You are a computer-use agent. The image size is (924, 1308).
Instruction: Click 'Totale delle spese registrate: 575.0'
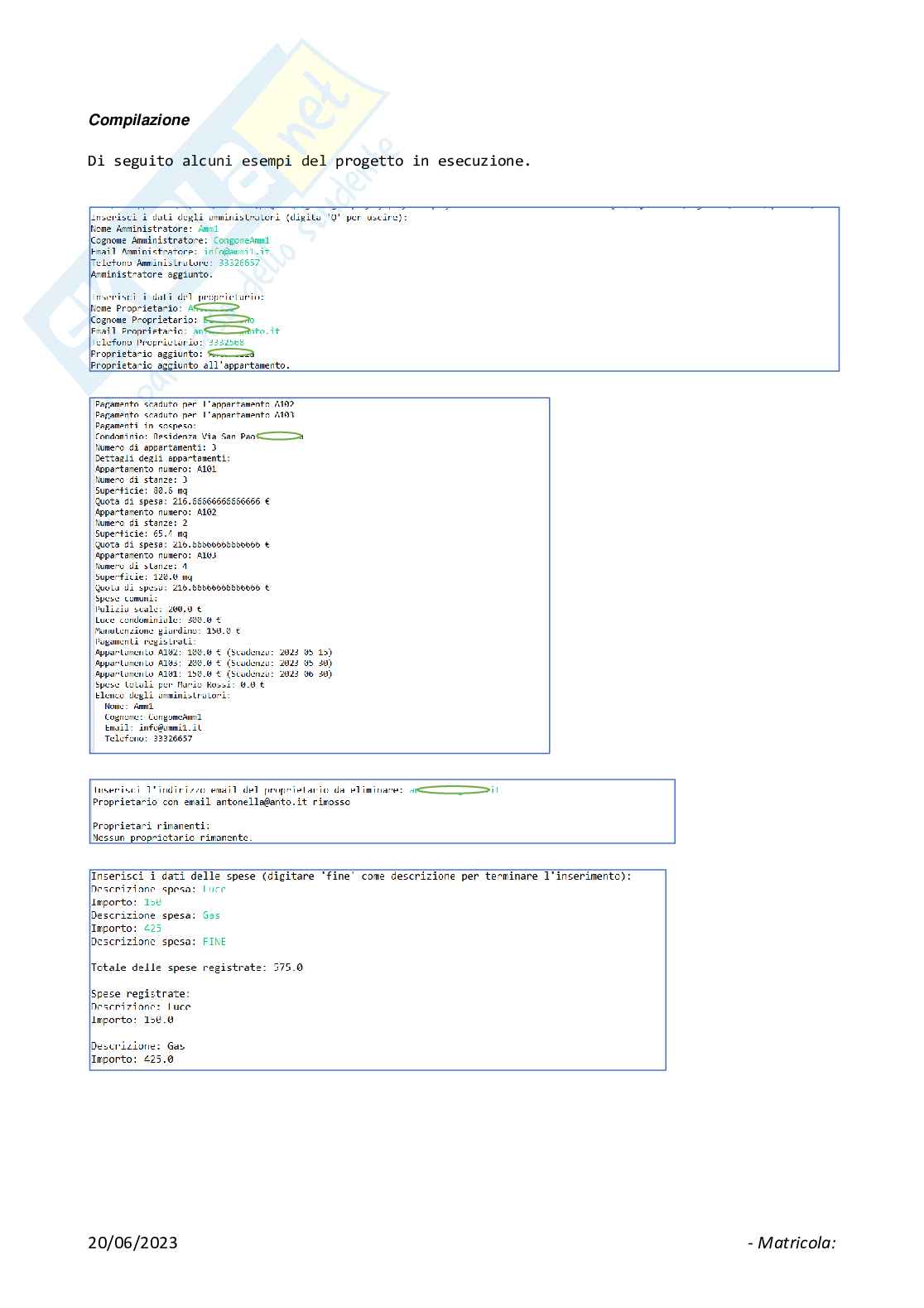(196, 968)
